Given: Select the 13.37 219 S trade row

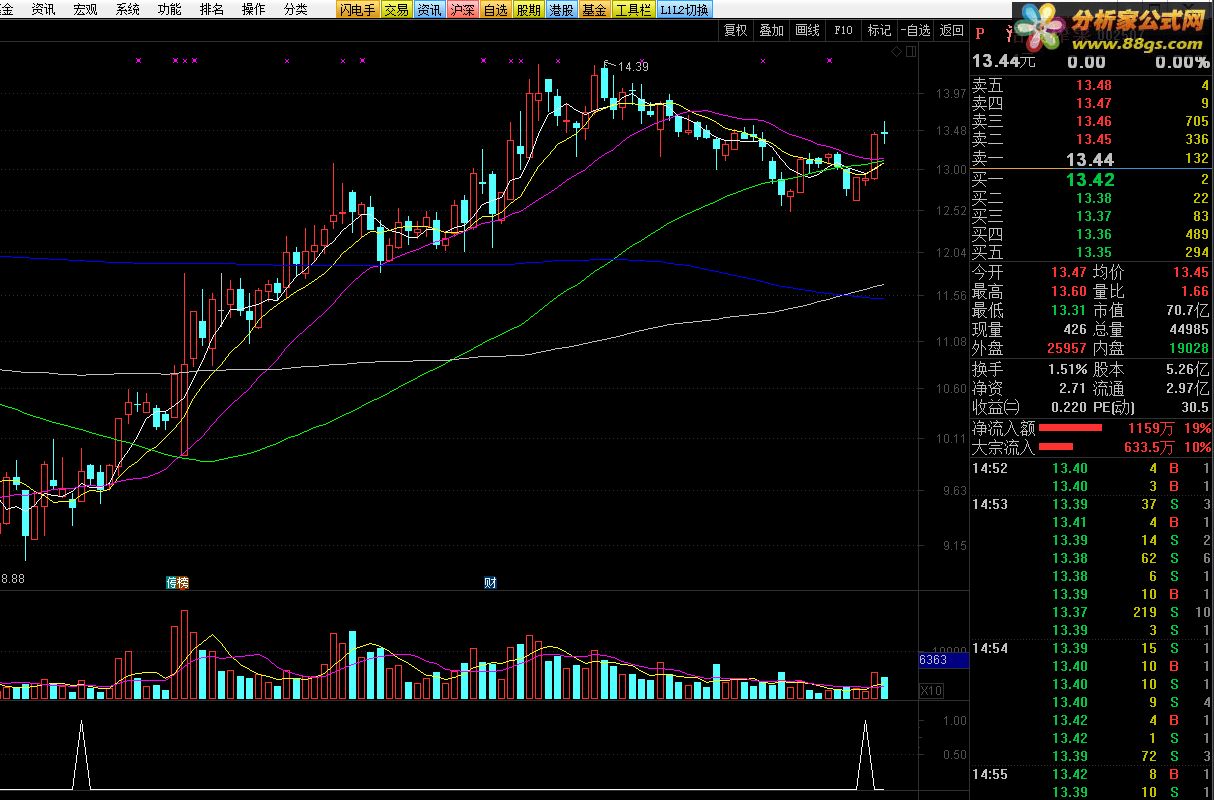Looking at the screenshot, I should (x=1092, y=613).
